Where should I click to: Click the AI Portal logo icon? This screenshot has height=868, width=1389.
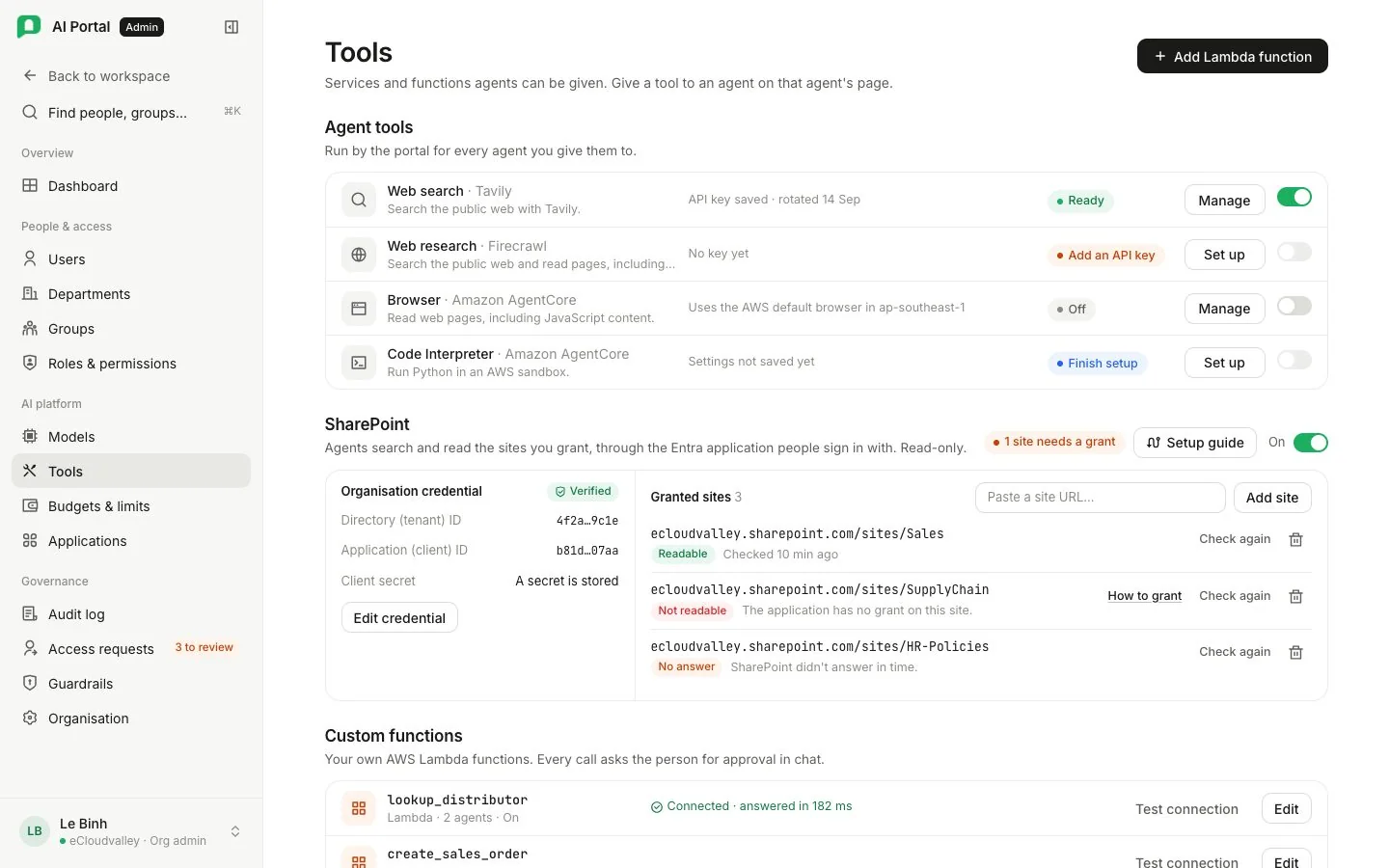[x=29, y=27]
